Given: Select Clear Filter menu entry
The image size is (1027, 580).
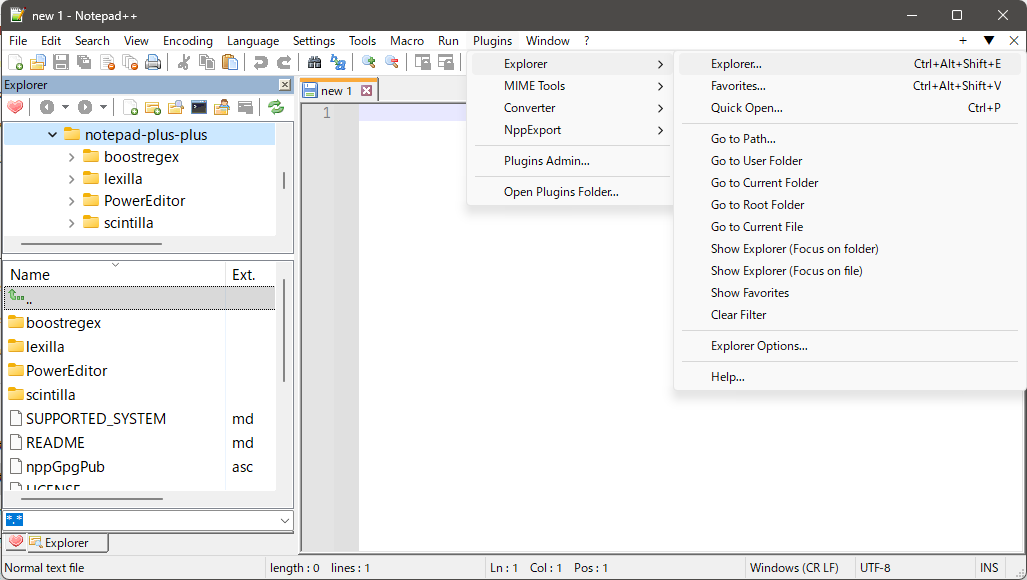Looking at the screenshot, I should pos(850,315).
